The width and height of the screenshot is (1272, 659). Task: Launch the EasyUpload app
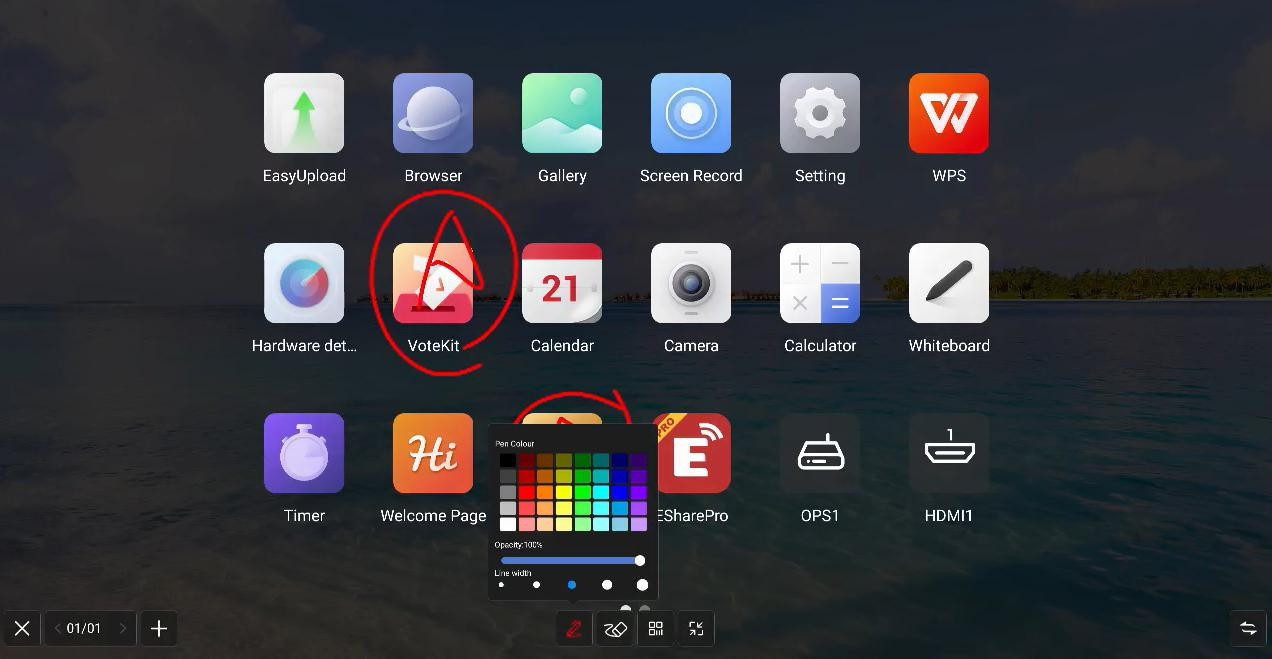pyautogui.click(x=304, y=113)
